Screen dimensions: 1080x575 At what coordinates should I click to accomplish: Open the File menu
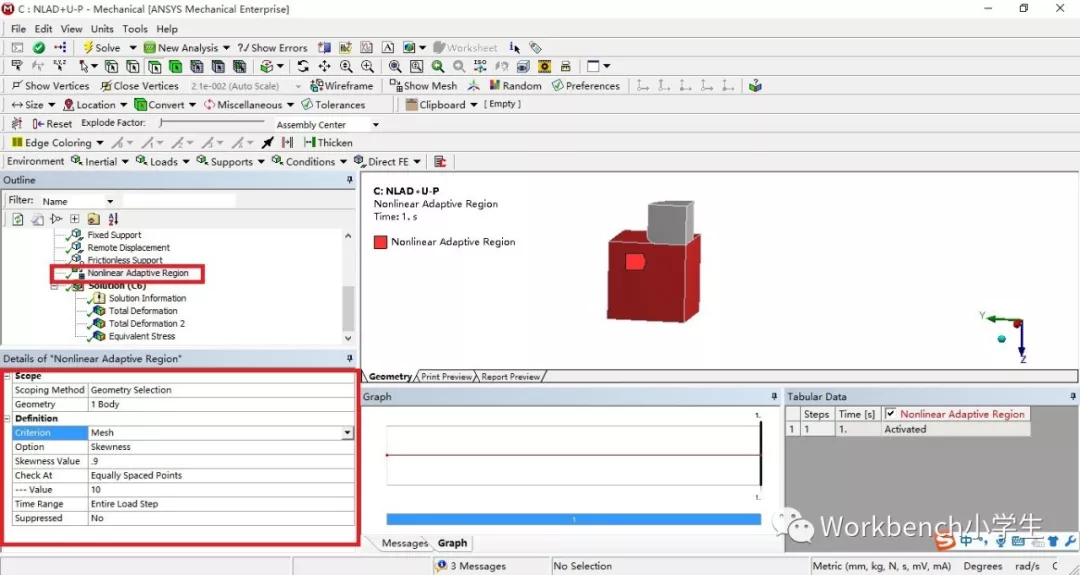pyautogui.click(x=19, y=29)
